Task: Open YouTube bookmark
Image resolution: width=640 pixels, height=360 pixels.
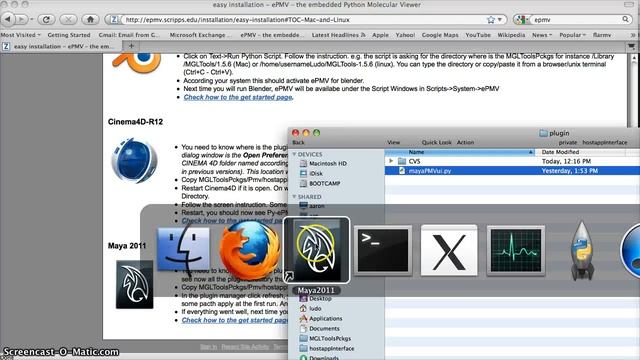Action: pyautogui.click(x=478, y=35)
